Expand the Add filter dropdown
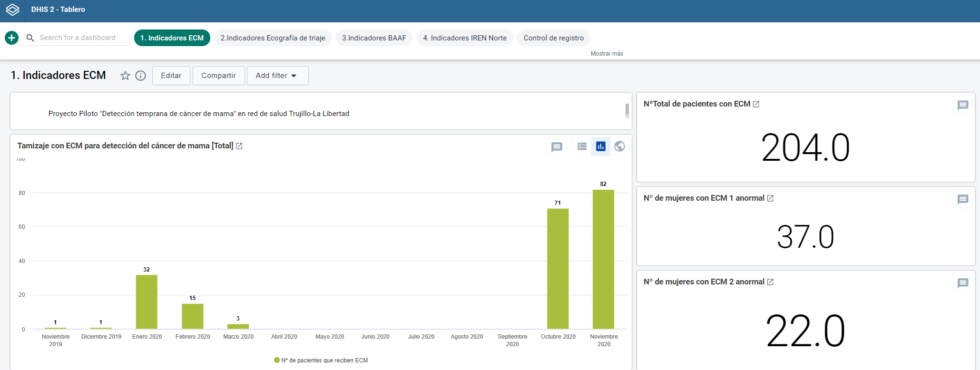 click(278, 76)
